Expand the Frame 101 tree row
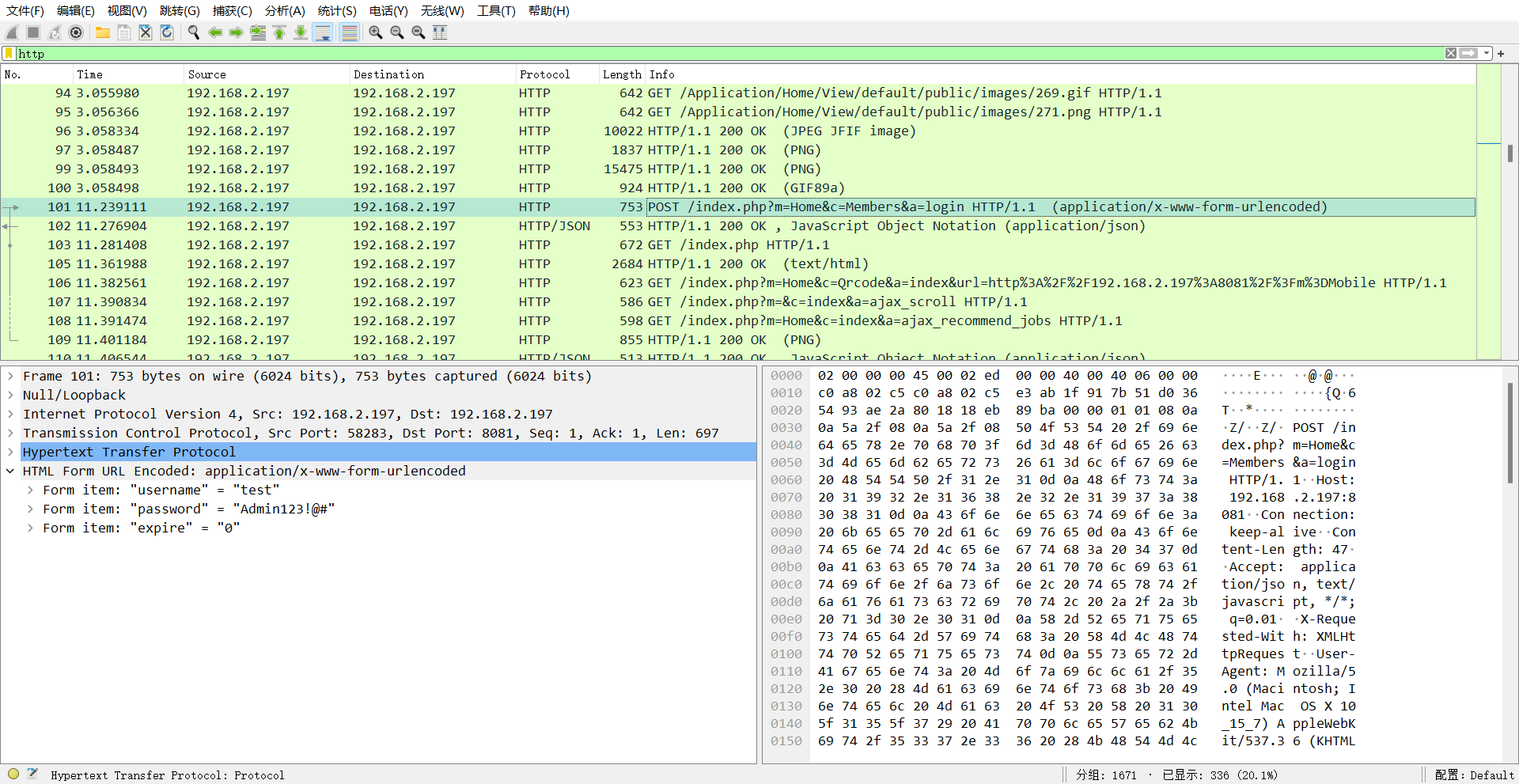This screenshot has width=1519, height=784. coord(10,376)
